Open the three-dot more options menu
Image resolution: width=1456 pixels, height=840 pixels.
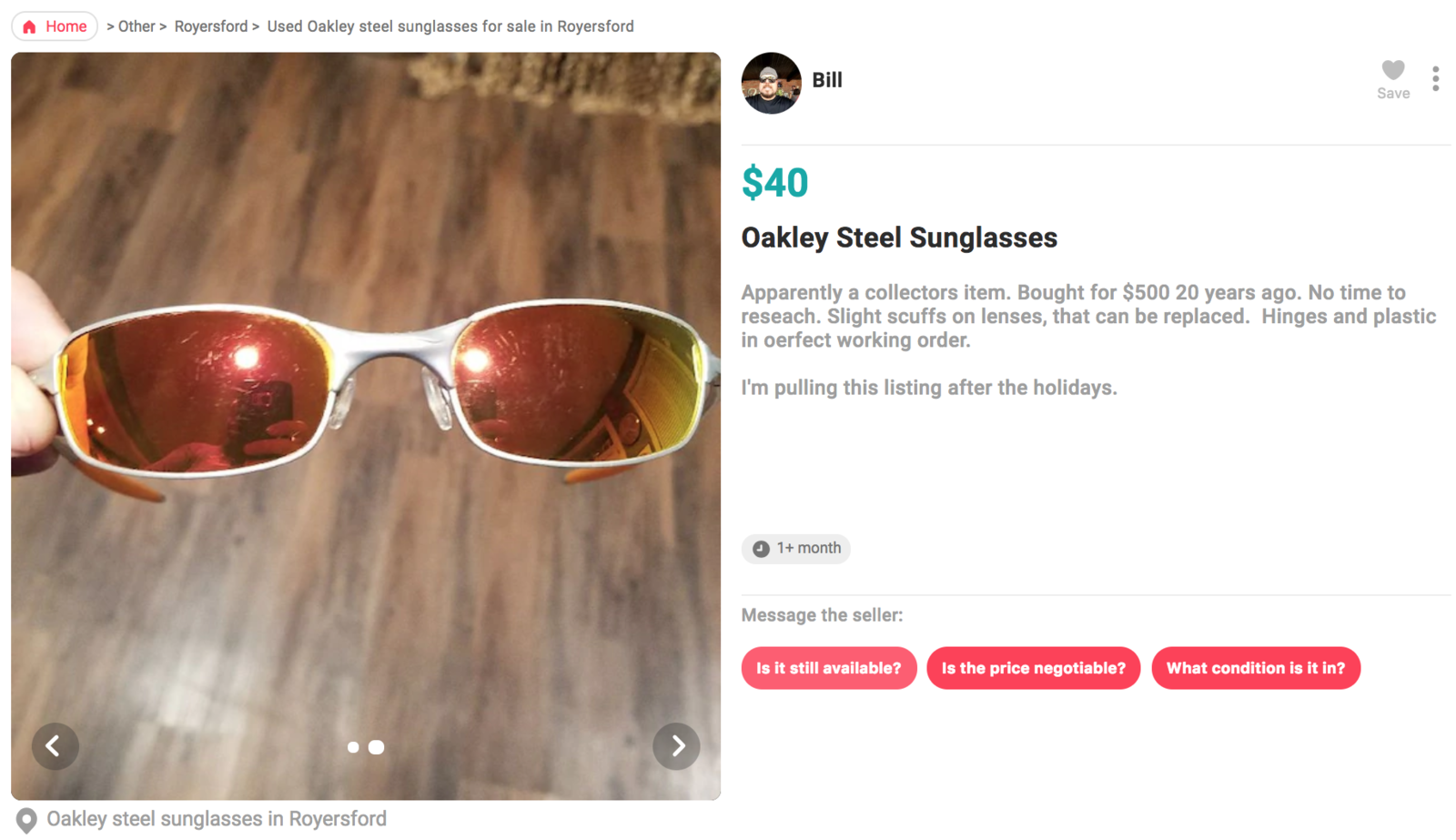click(x=1435, y=79)
